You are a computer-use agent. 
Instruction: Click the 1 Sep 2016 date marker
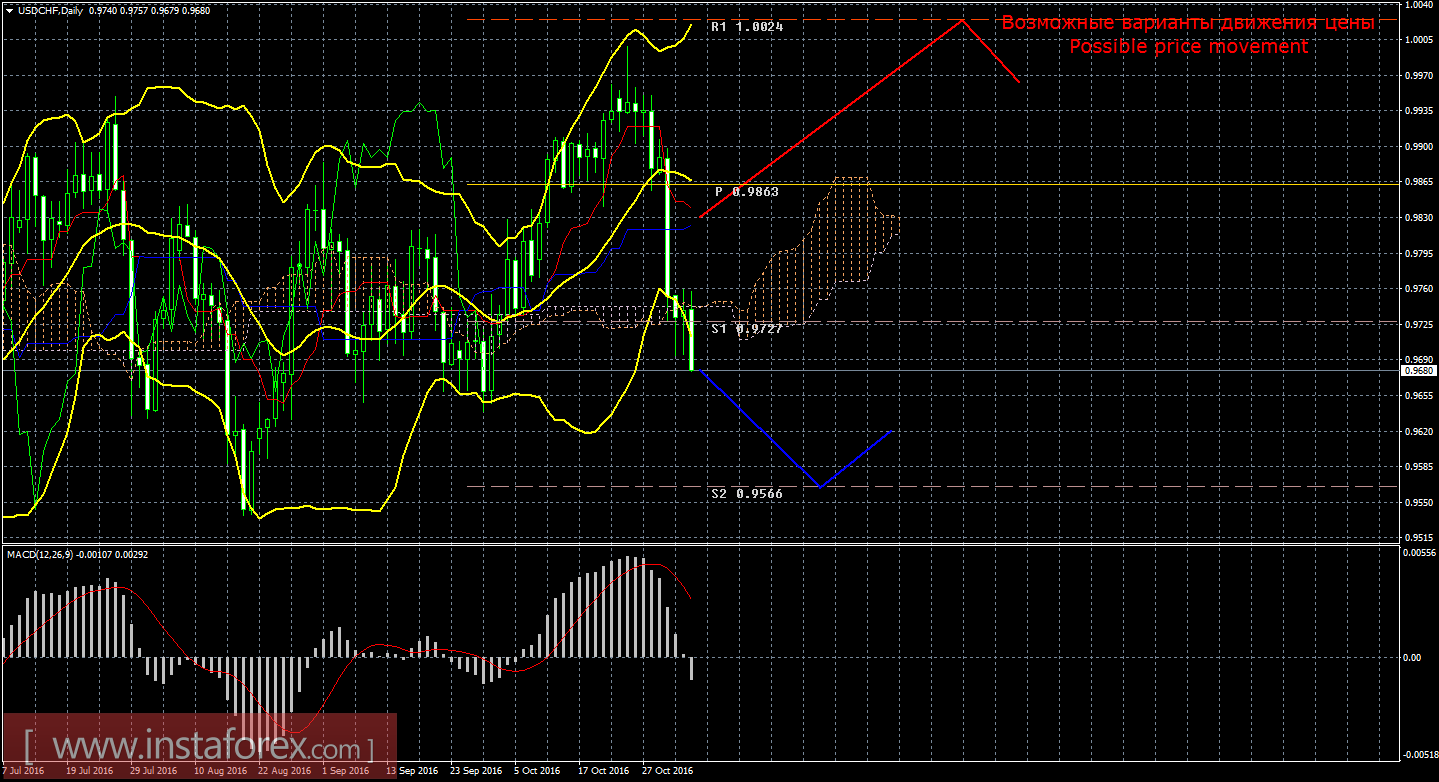pyautogui.click(x=348, y=771)
